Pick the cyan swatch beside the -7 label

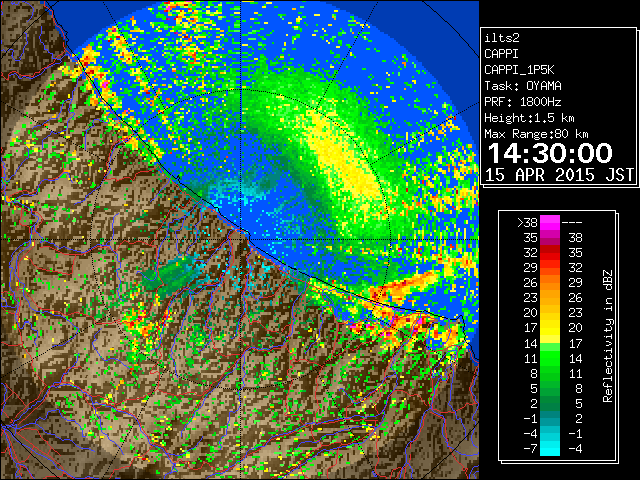[x=550, y=448]
